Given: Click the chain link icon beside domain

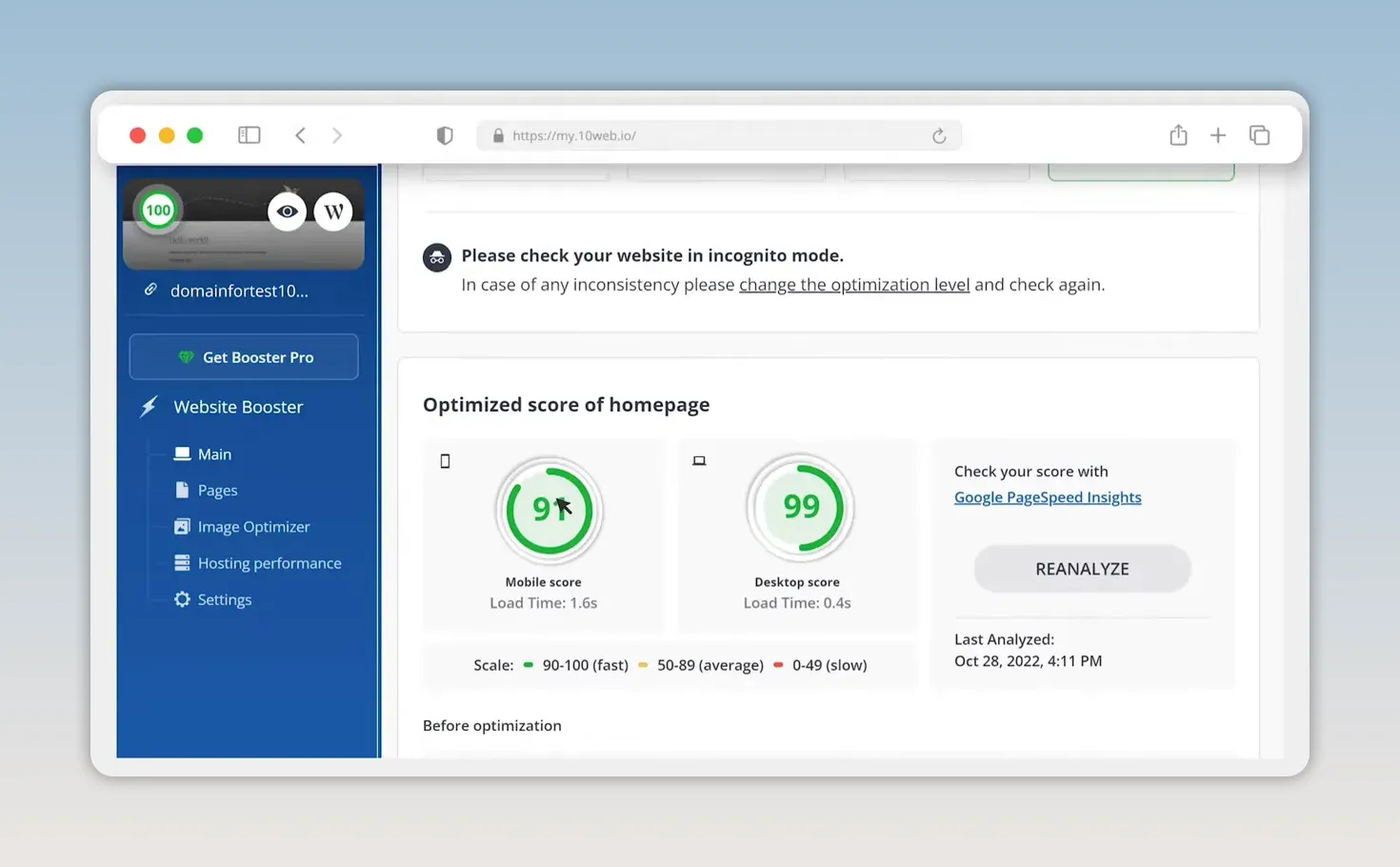Looking at the screenshot, I should [150, 290].
